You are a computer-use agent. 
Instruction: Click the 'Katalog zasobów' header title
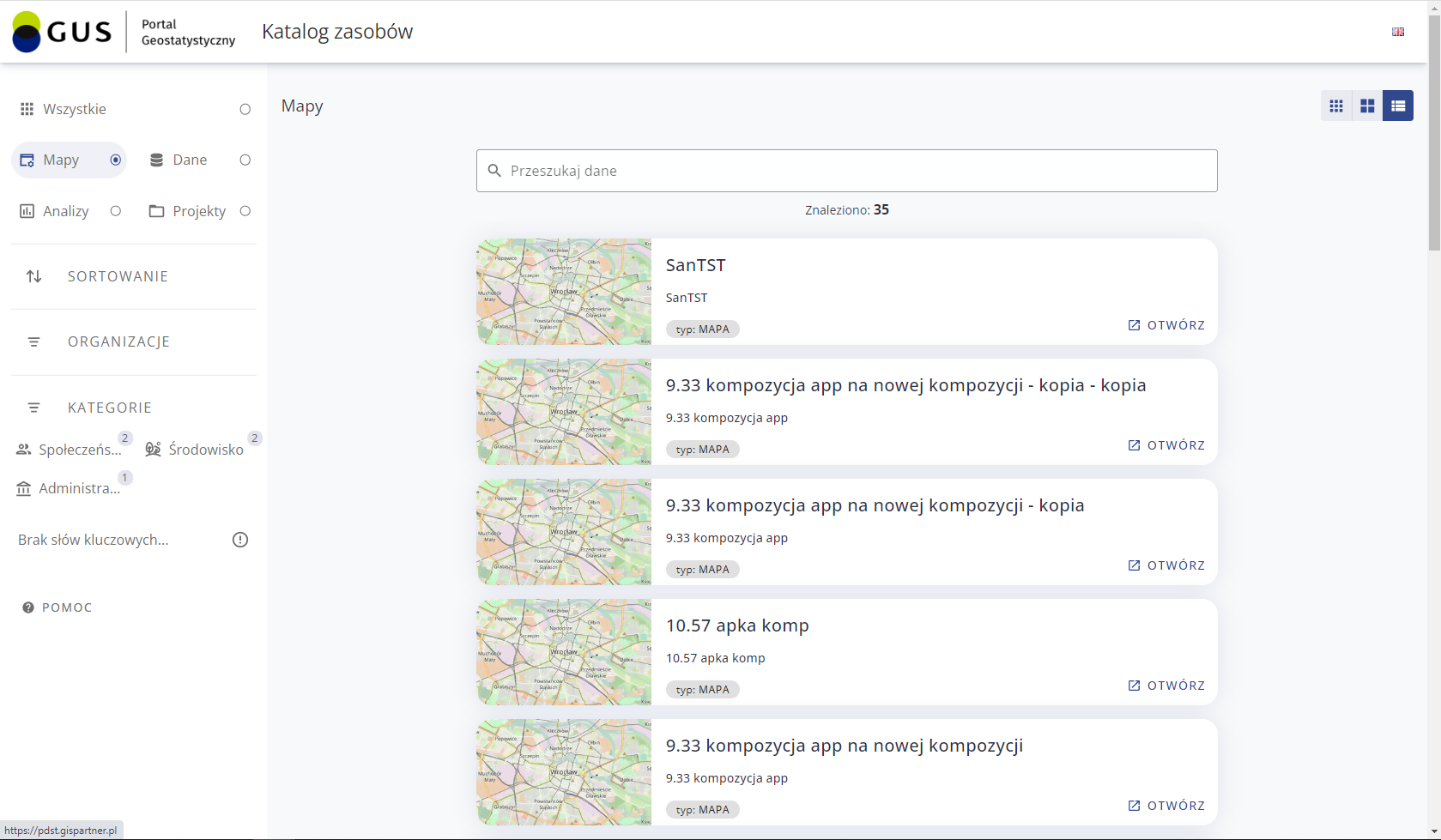pyautogui.click(x=337, y=32)
